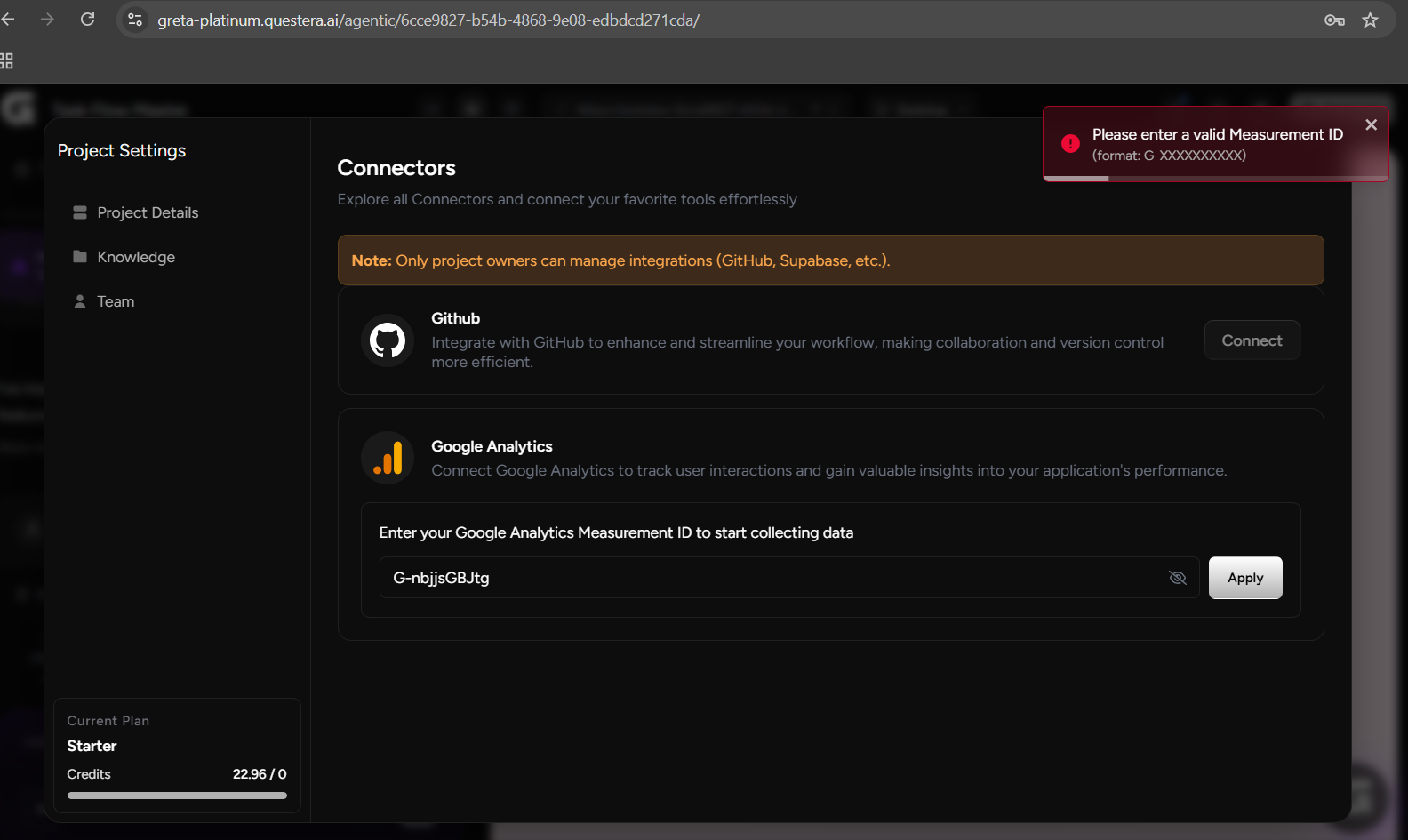
Task: Click the 'Google Analytics' connector title
Action: tap(492, 446)
